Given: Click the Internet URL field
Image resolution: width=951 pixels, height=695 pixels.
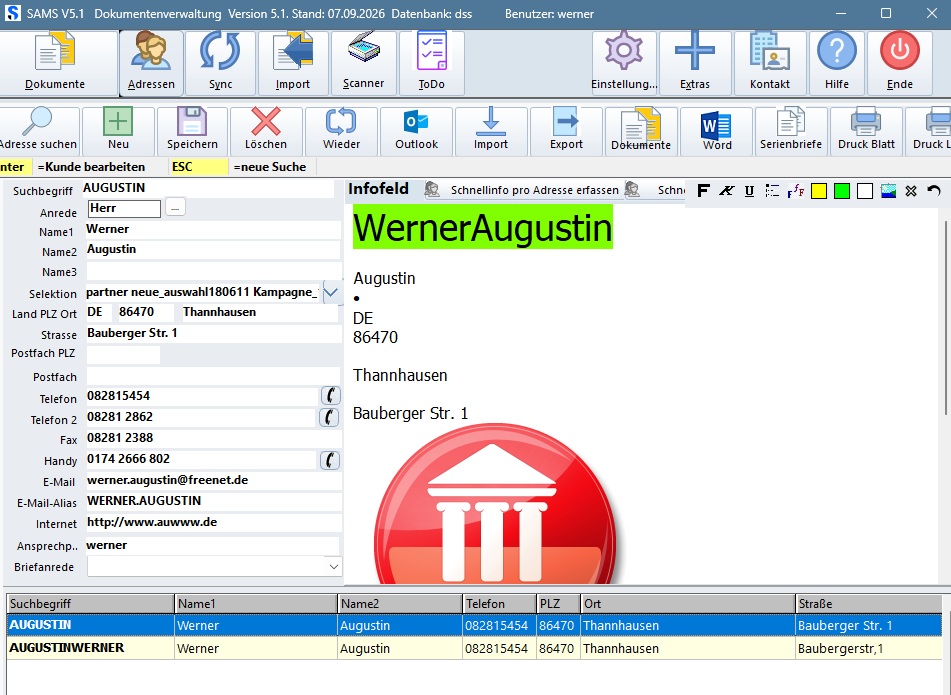Looking at the screenshot, I should (x=213, y=522).
